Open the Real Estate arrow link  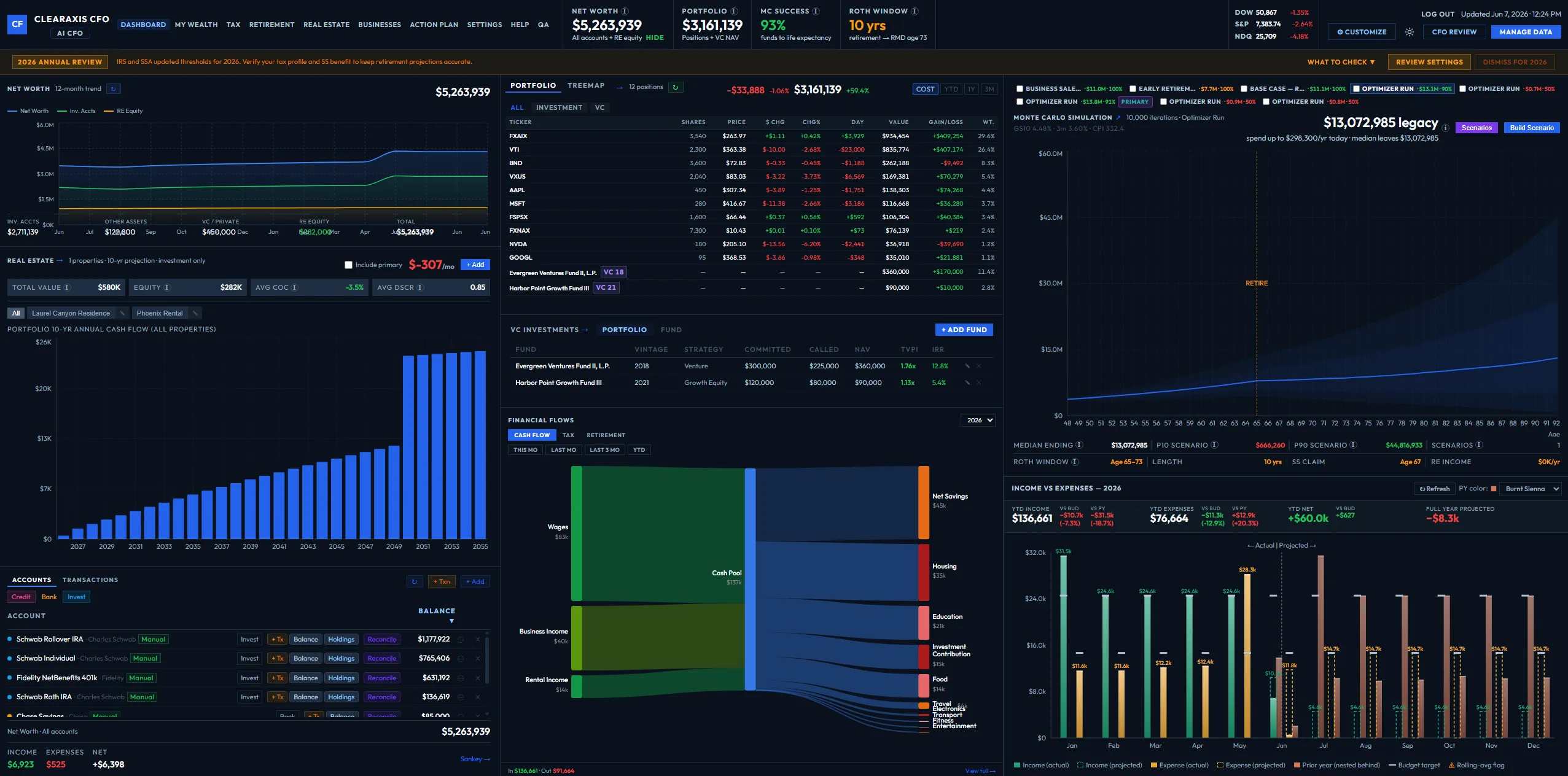tap(60, 261)
